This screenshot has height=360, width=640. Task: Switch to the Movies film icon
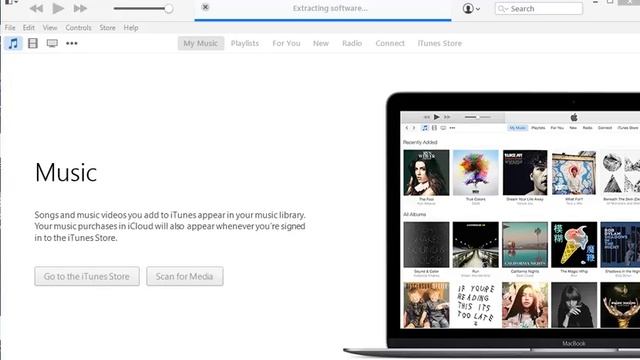click(x=33, y=43)
